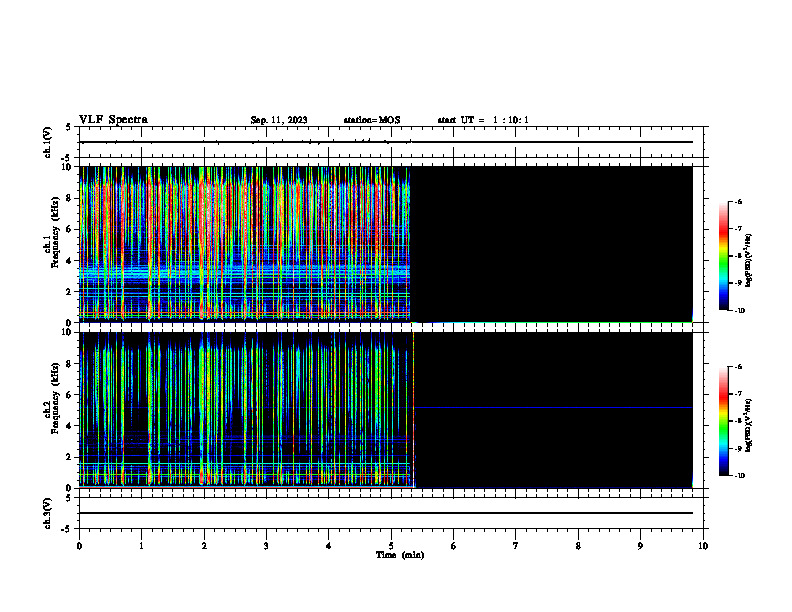Click the "Time (min)" x-axis label
792x612 pixels.
pos(400,555)
